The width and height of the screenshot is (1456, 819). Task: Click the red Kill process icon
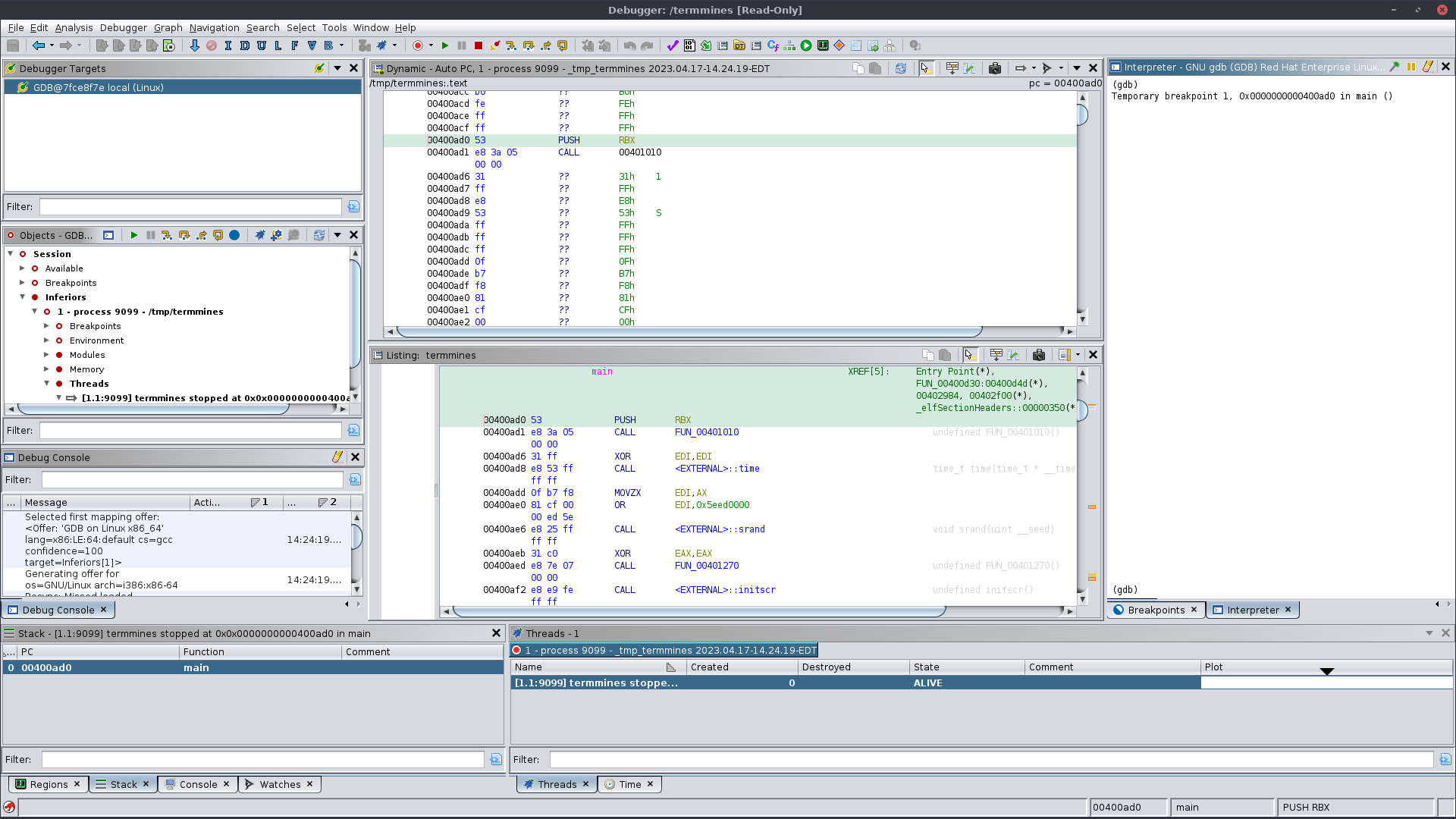(478, 45)
